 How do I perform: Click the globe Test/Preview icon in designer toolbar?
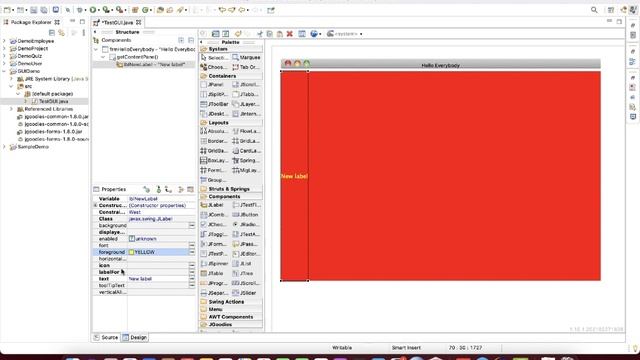(313, 34)
